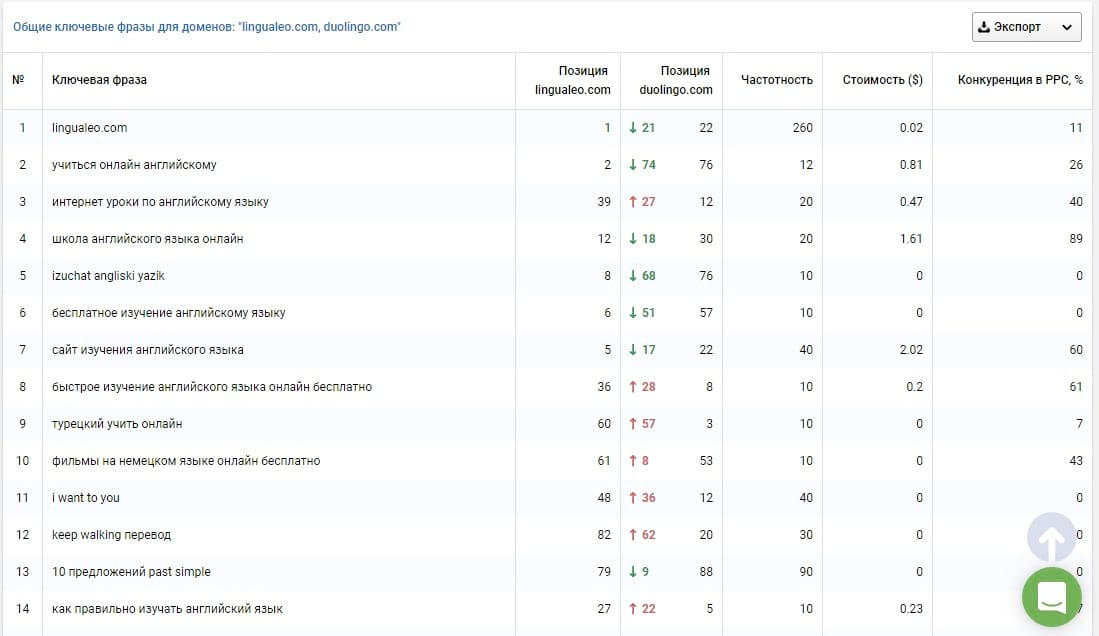
Task: Sort by Стоимость ($) column header
Action: (x=882, y=80)
